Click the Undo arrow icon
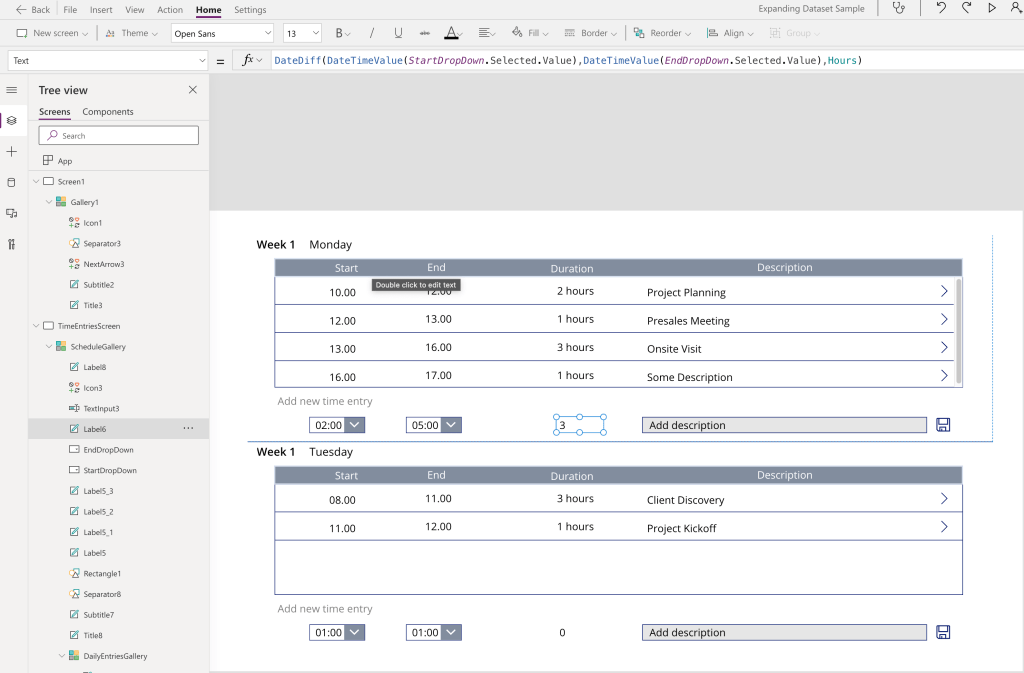 941,9
